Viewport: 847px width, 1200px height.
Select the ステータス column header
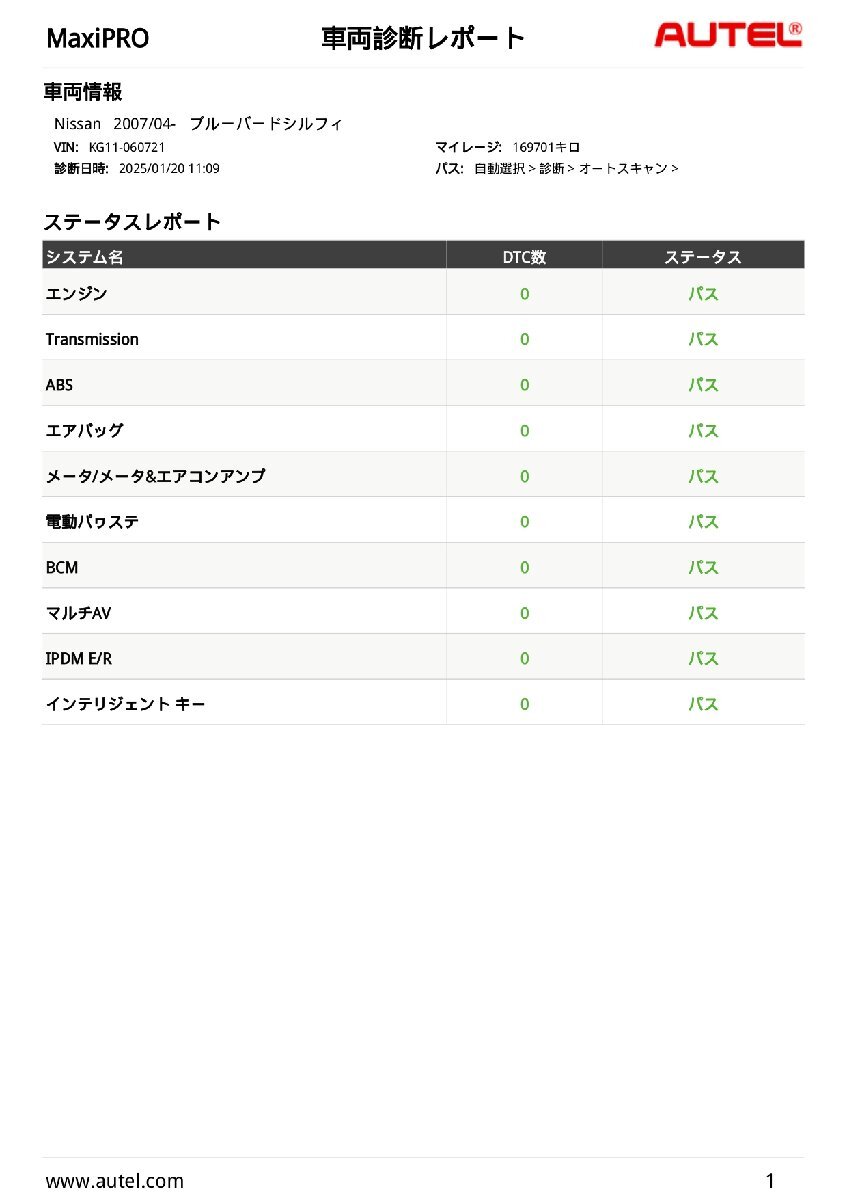pyautogui.click(x=703, y=257)
